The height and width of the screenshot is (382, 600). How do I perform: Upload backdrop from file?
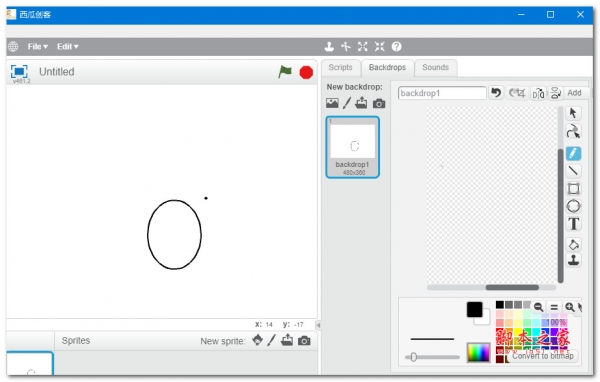(x=361, y=103)
